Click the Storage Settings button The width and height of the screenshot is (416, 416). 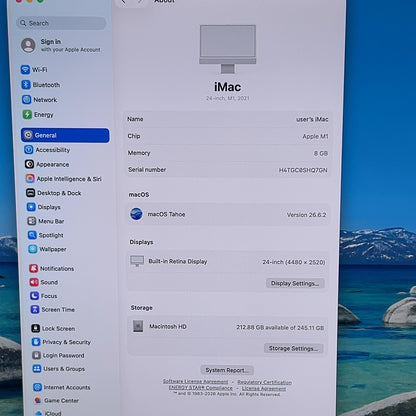(x=294, y=348)
